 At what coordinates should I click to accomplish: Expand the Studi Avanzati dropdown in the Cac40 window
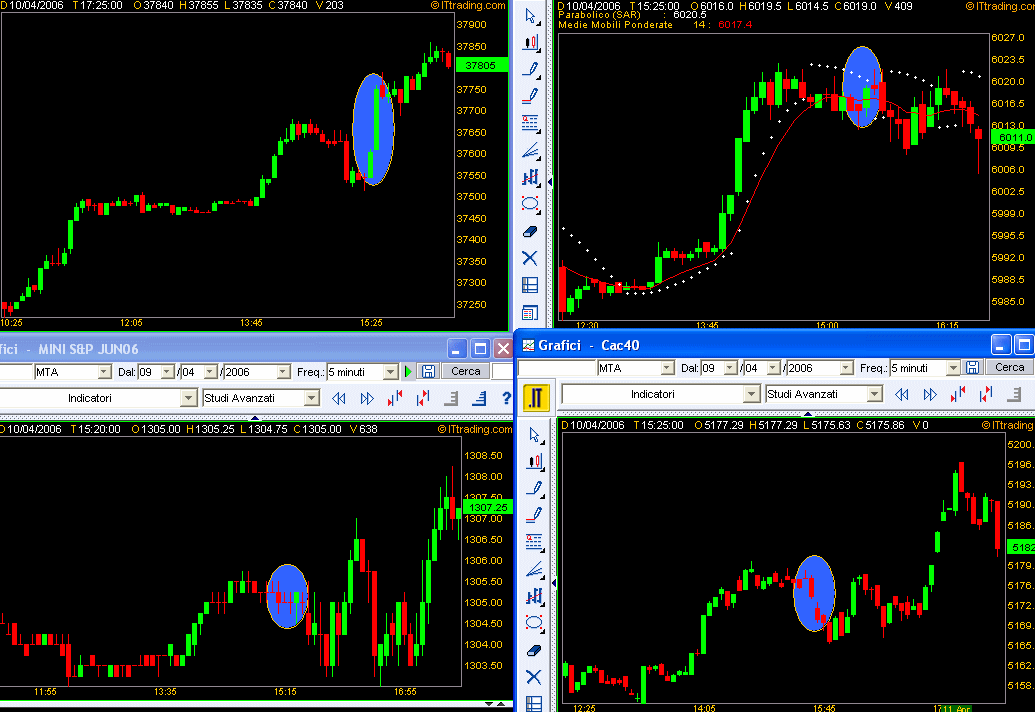point(875,394)
